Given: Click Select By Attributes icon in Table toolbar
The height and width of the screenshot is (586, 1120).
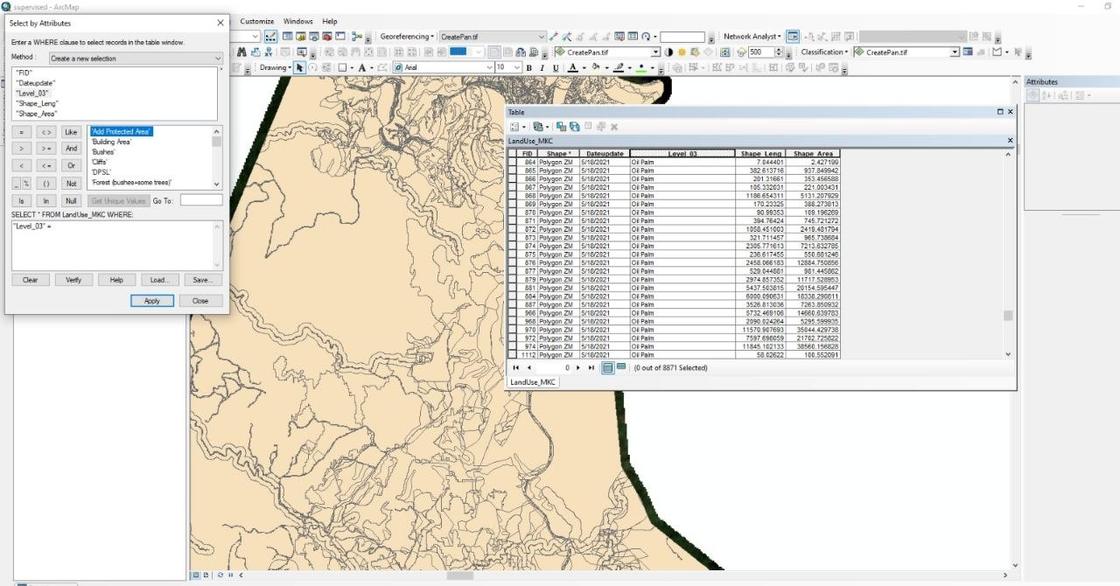Looking at the screenshot, I should 561,126.
